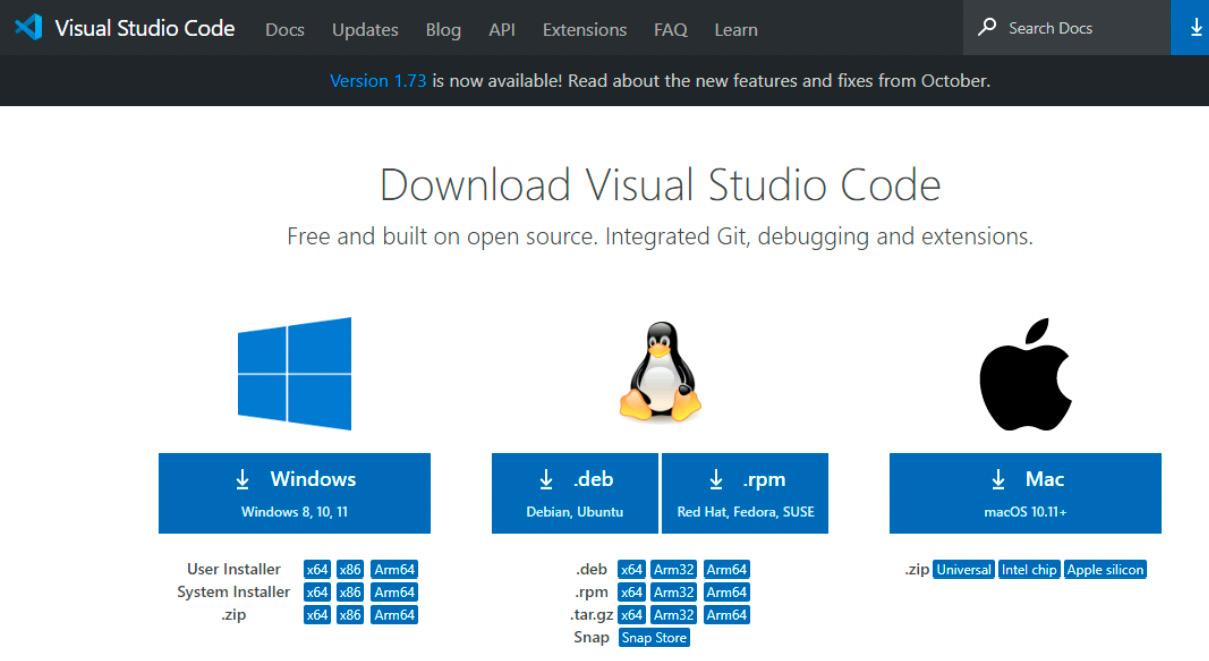The height and width of the screenshot is (661, 1209).
Task: Pick the Linux .rpm Arm64 package
Action: (x=727, y=592)
